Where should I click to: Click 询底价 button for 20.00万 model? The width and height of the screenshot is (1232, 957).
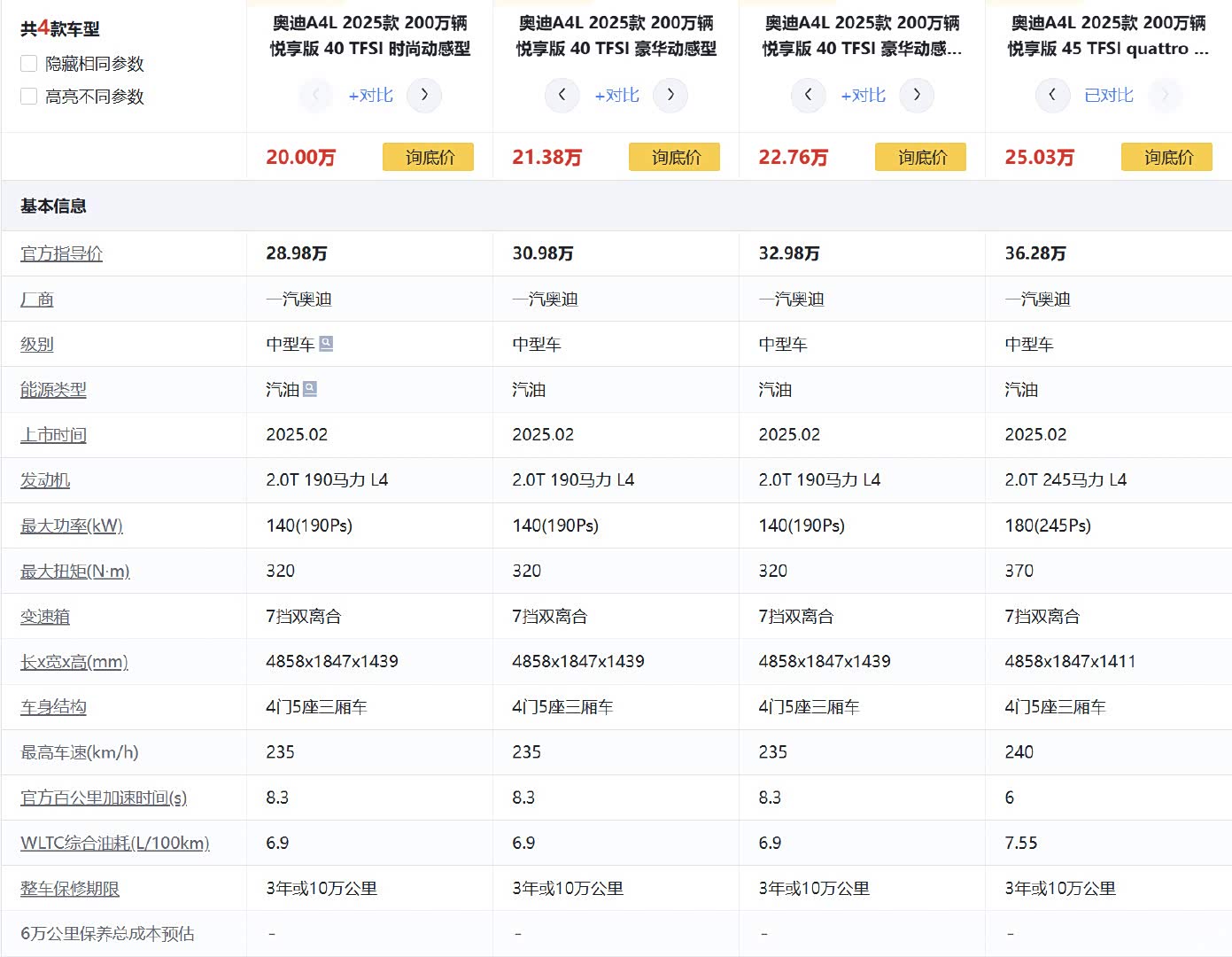[x=429, y=157]
